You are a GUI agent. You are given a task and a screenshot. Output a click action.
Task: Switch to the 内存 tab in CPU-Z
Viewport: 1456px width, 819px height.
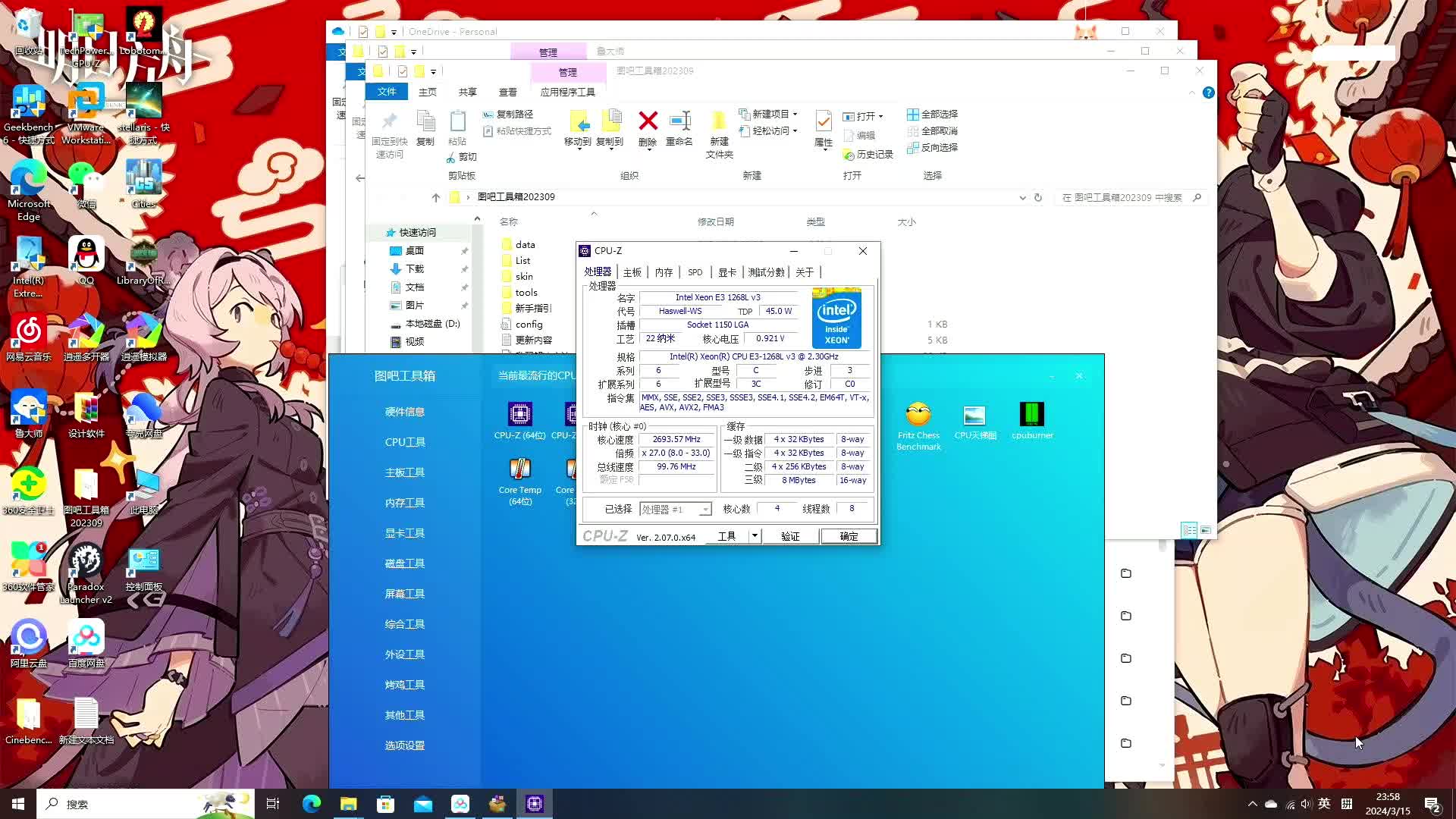pos(664,272)
